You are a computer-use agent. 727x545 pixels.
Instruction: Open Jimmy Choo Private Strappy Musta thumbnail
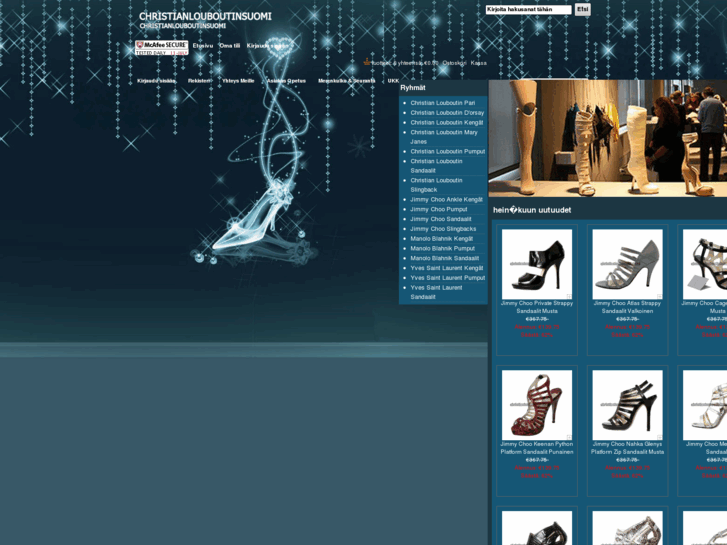(x=537, y=264)
